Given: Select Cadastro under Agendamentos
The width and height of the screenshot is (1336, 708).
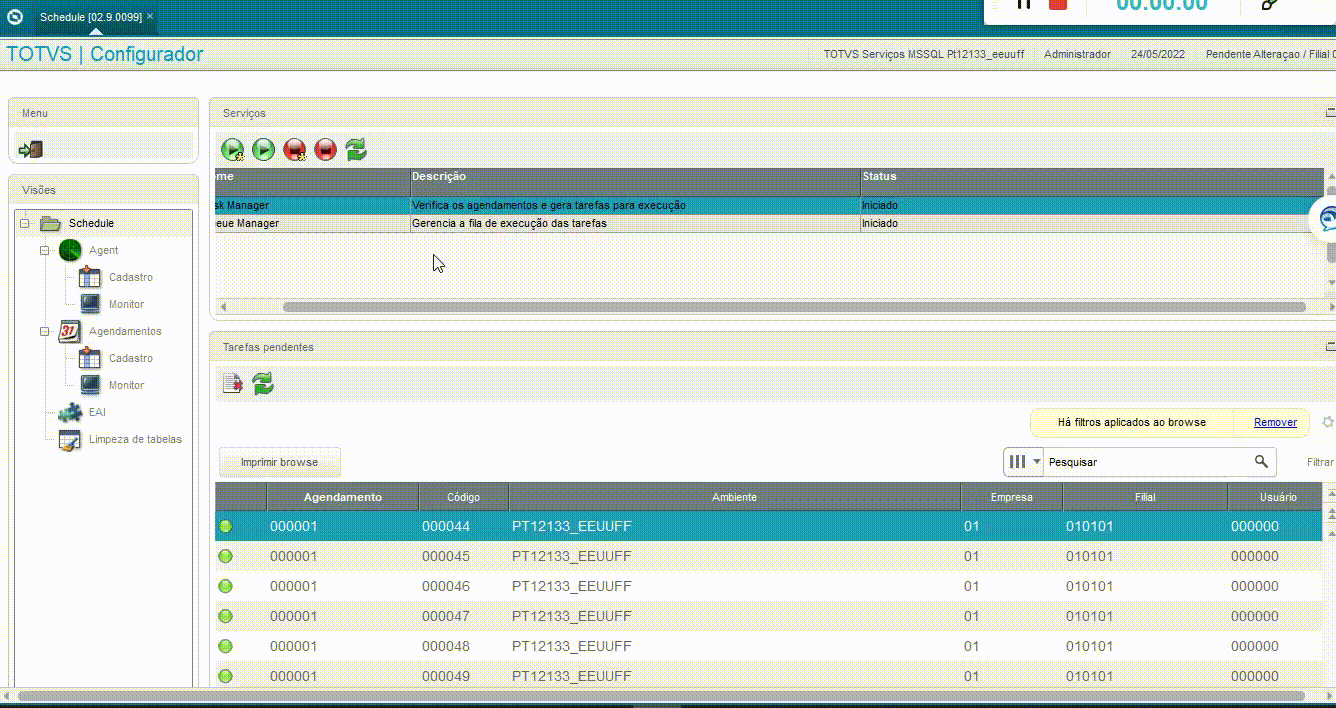Looking at the screenshot, I should (131, 358).
